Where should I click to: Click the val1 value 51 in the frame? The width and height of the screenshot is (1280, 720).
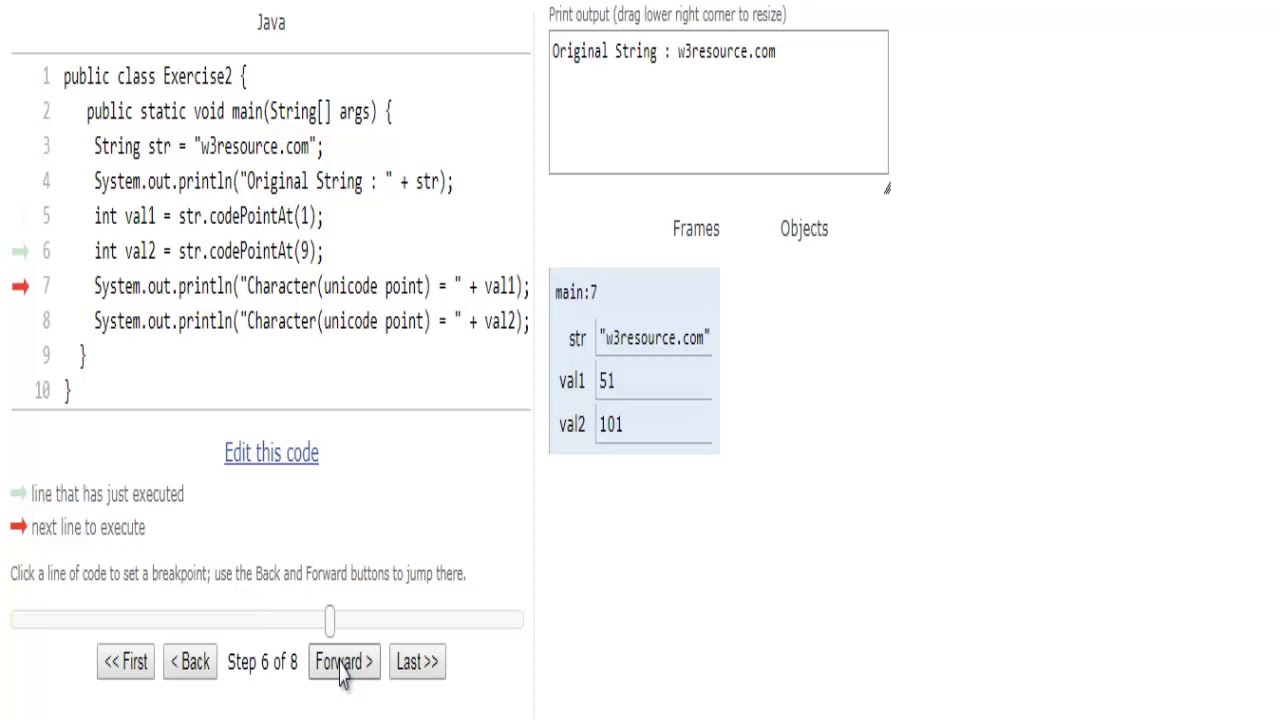click(607, 381)
